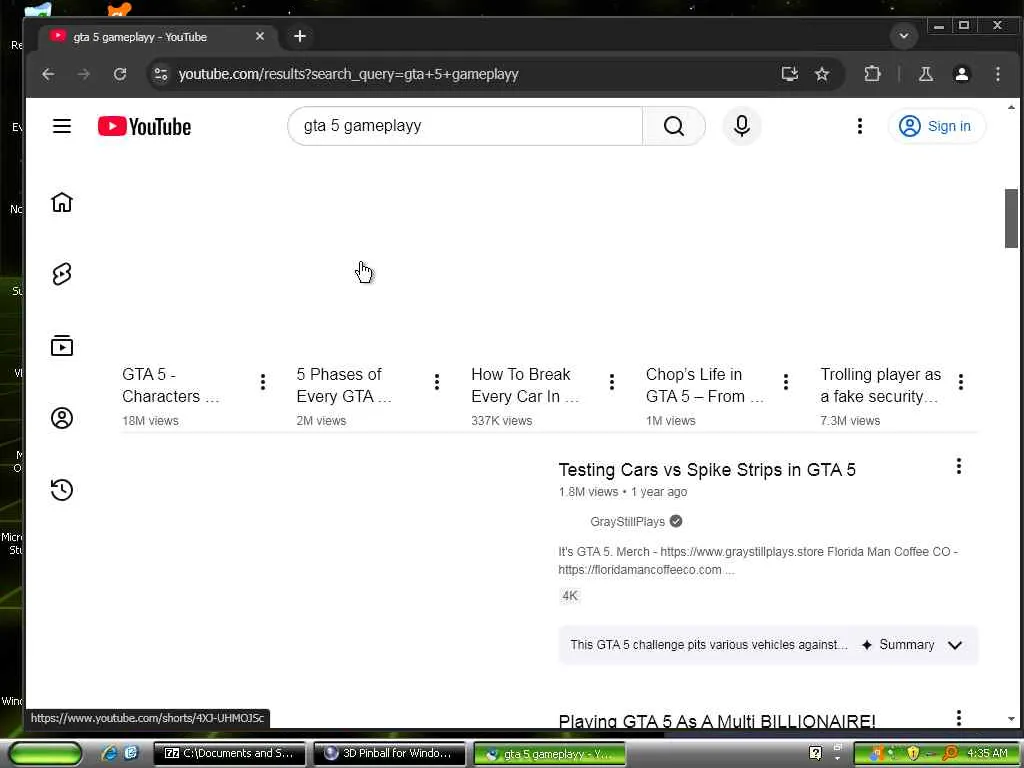Viewport: 1024px width, 768px height.
Task: Open Chop's Life in GTA 5 short
Action: tap(705, 385)
